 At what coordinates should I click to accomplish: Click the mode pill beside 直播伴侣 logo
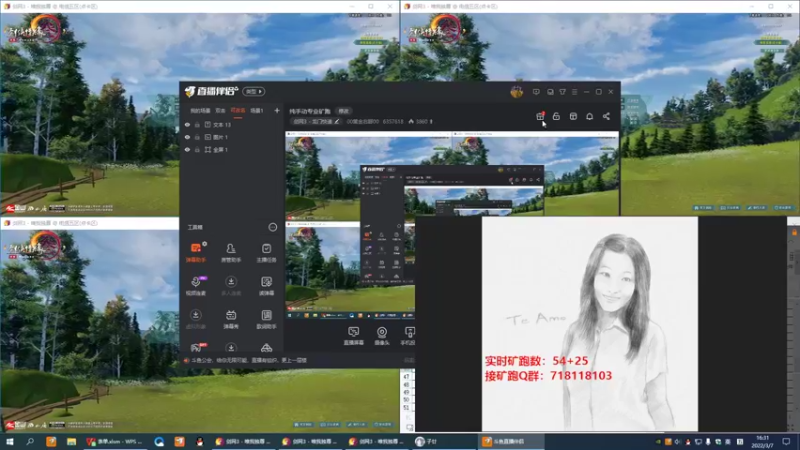(x=254, y=91)
